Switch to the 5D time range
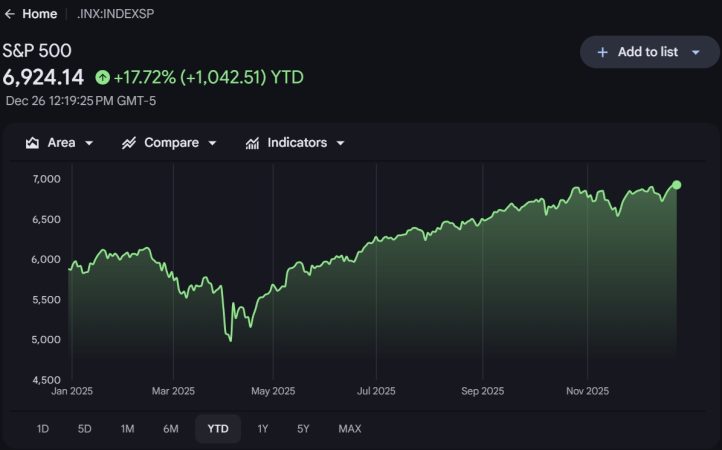 click(x=85, y=429)
